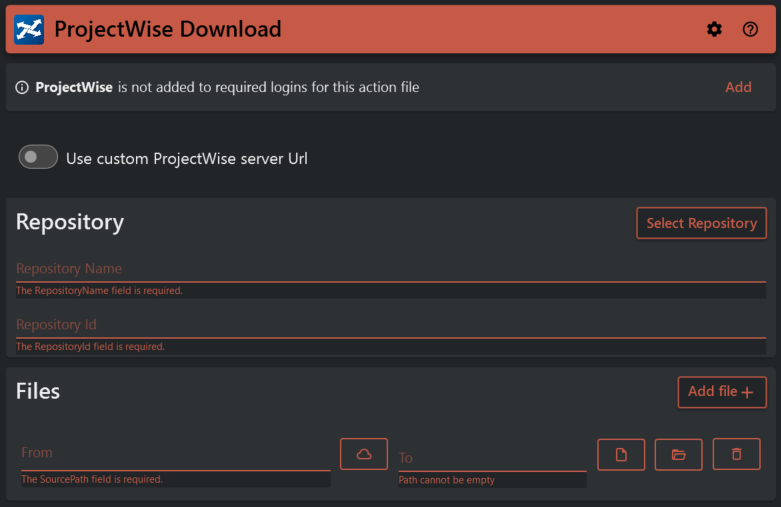Click the 'The RepositoryId field is required.' message
Screen dimensions: 781x507
pyautogui.click(x=90, y=346)
